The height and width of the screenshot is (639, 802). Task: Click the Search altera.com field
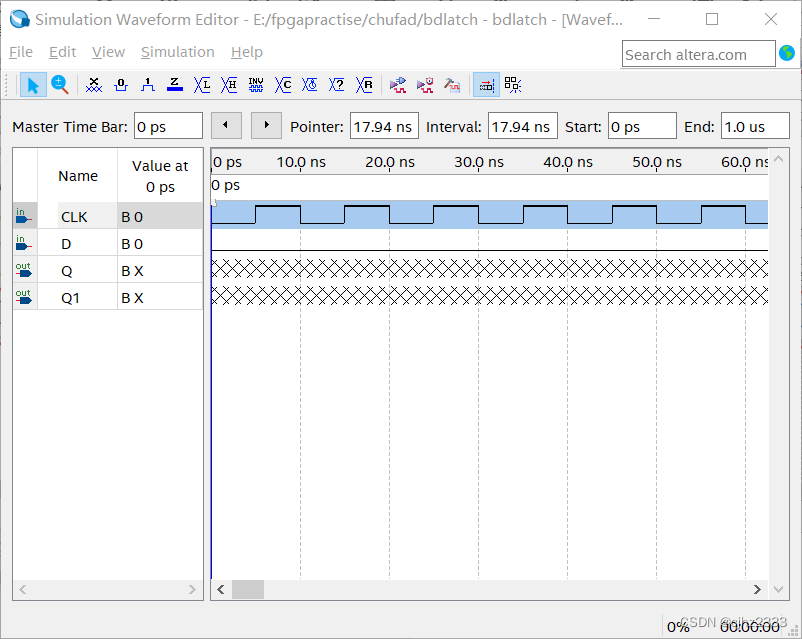click(x=699, y=55)
